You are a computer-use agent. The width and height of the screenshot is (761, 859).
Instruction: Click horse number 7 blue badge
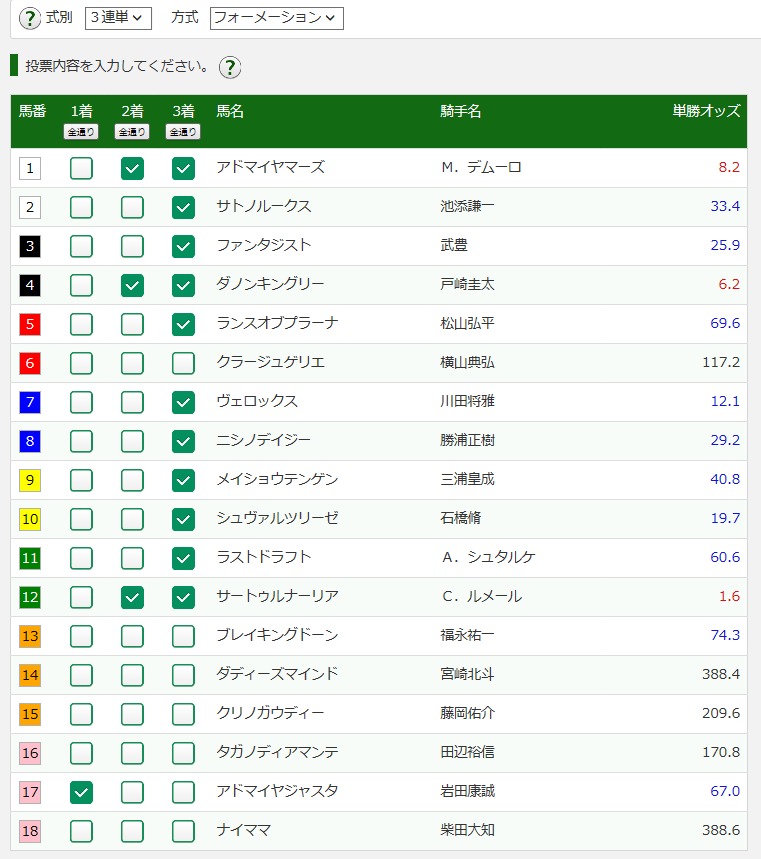[x=30, y=402]
